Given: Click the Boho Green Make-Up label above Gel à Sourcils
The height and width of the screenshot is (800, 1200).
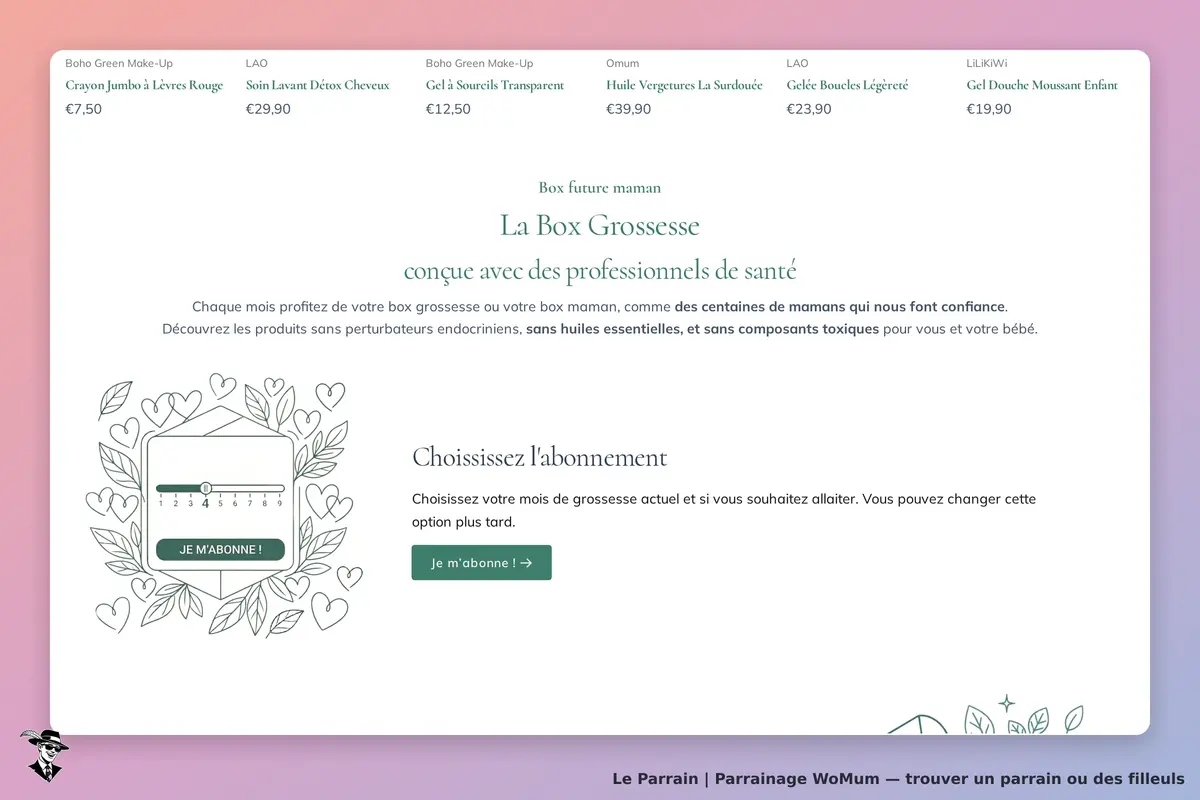Looking at the screenshot, I should click(479, 63).
